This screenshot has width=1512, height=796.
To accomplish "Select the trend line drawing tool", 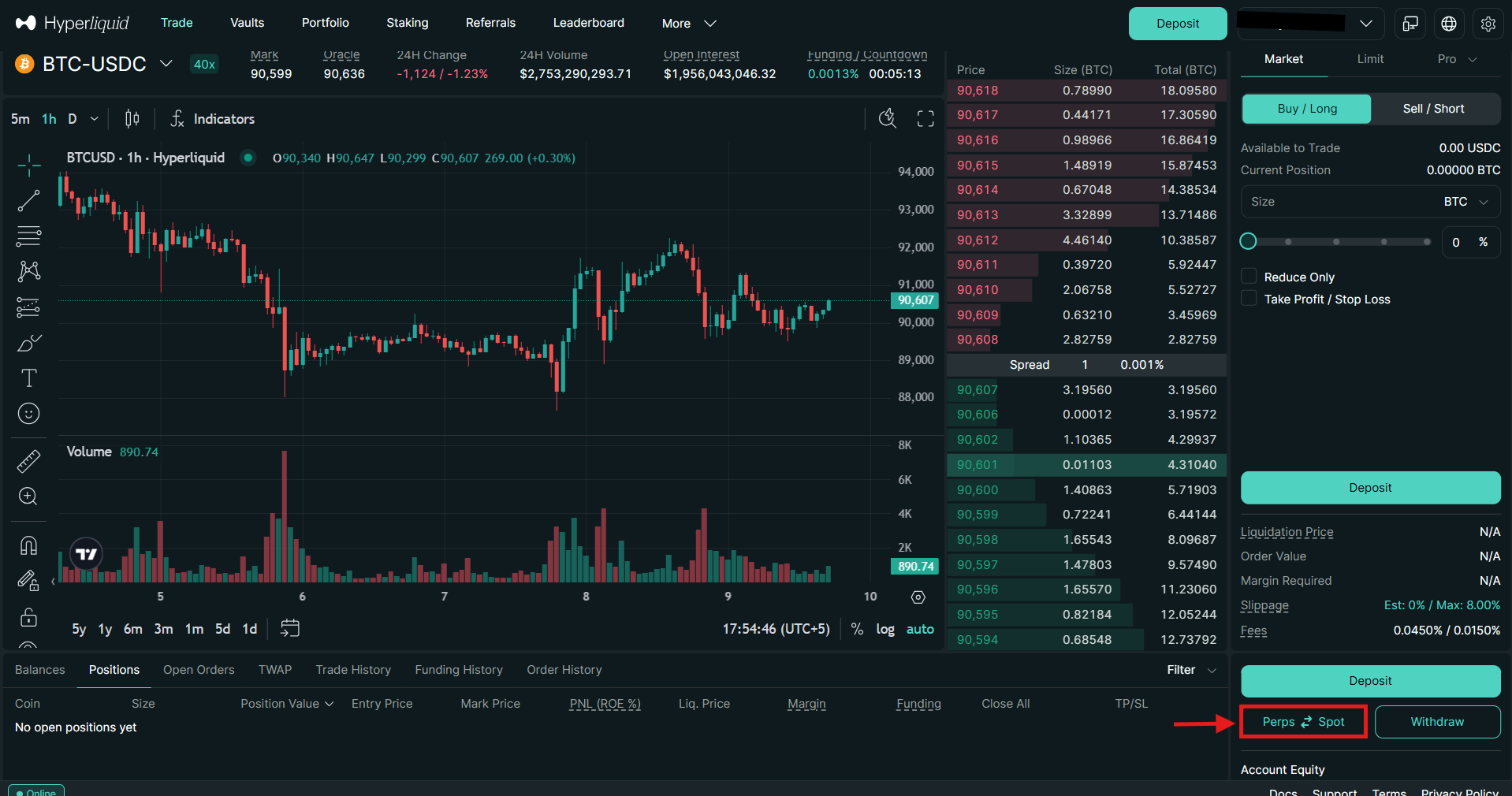I will (28, 201).
